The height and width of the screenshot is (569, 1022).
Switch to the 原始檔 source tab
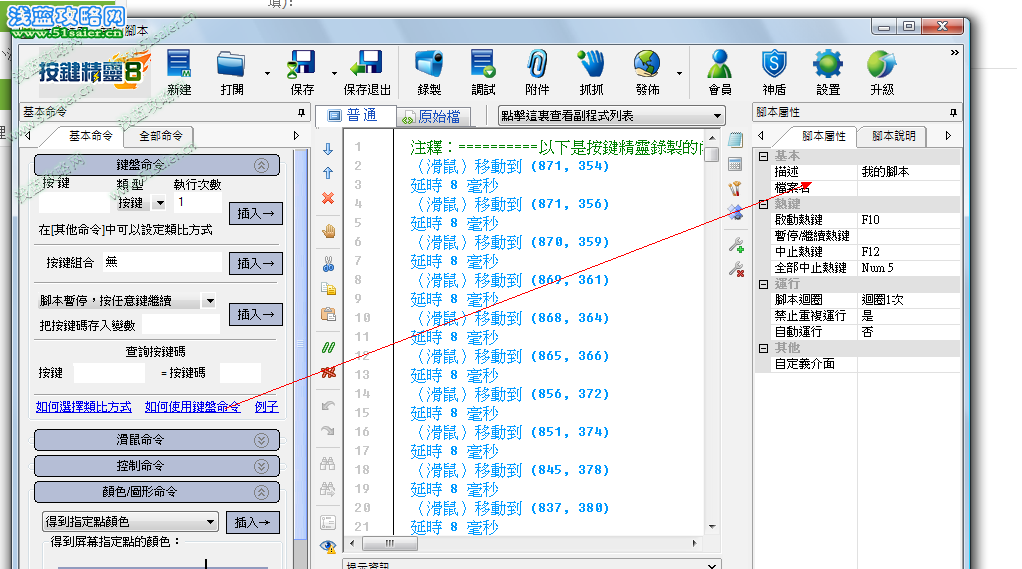pos(432,117)
